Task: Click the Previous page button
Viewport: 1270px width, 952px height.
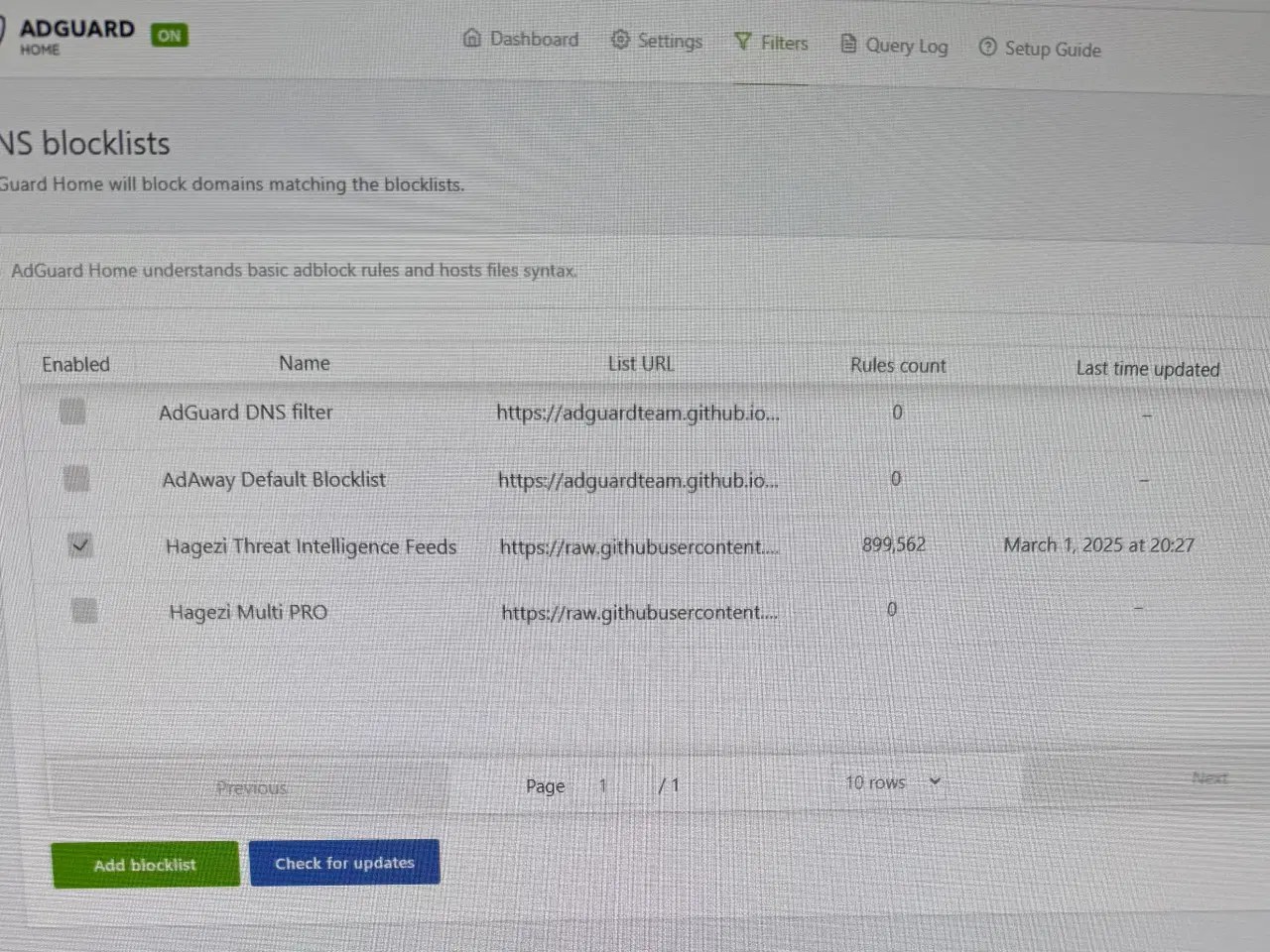Action: click(x=250, y=787)
